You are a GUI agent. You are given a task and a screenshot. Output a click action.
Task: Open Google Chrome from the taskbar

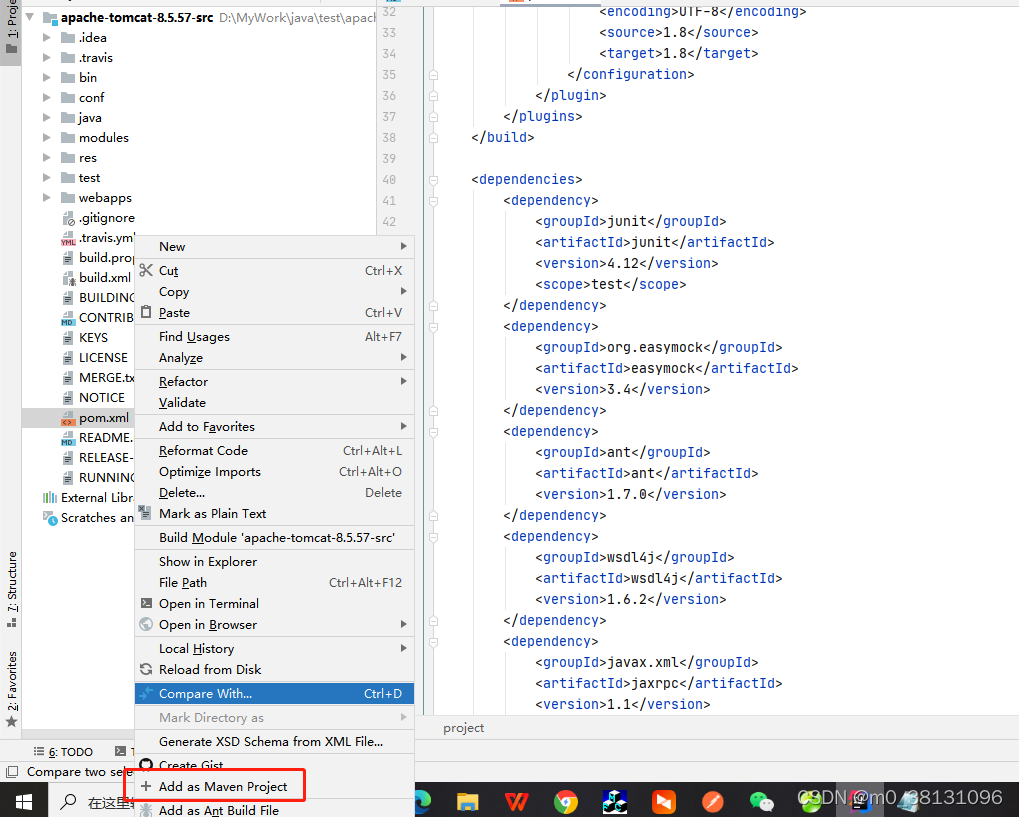click(x=566, y=801)
